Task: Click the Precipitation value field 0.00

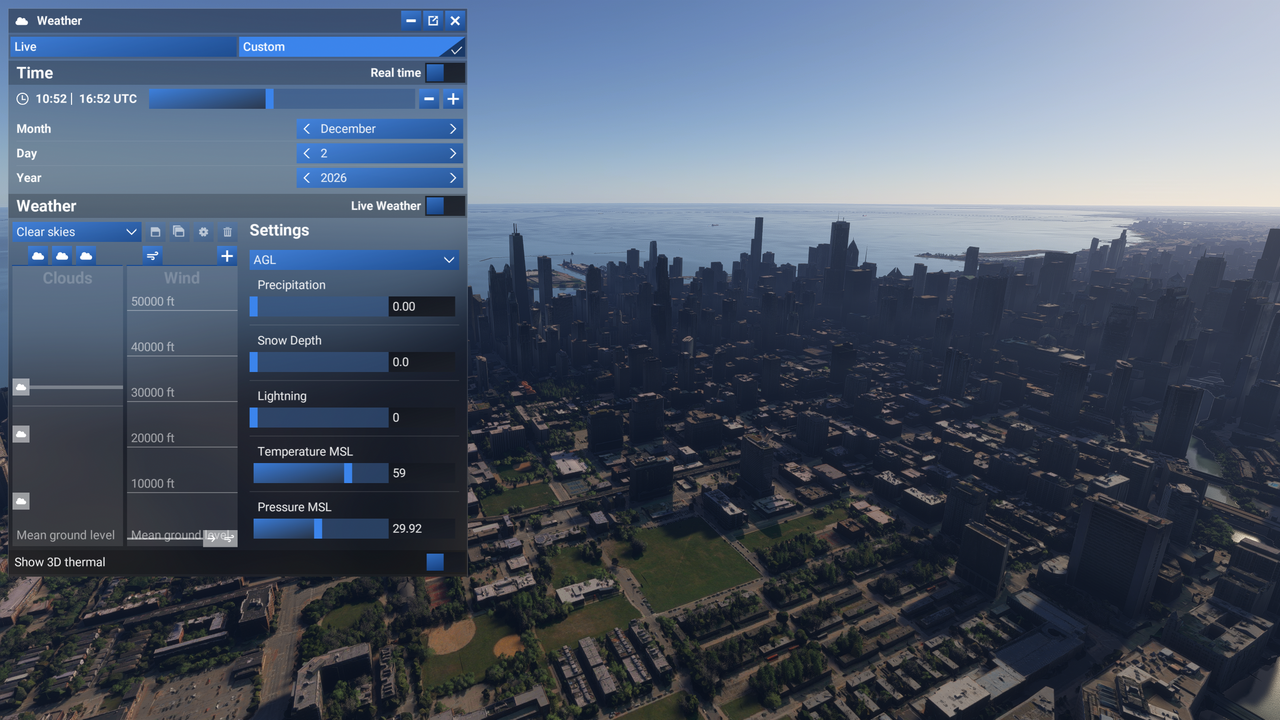Action: tap(422, 306)
